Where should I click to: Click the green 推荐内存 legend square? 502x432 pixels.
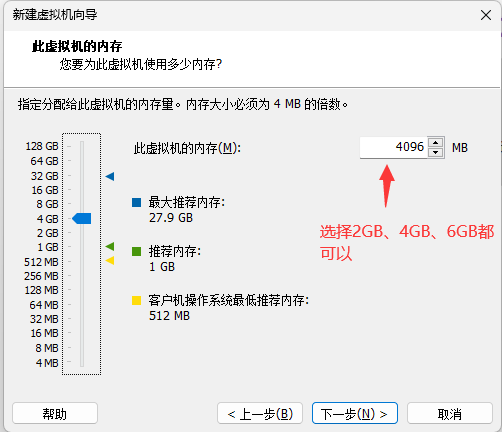click(x=136, y=251)
